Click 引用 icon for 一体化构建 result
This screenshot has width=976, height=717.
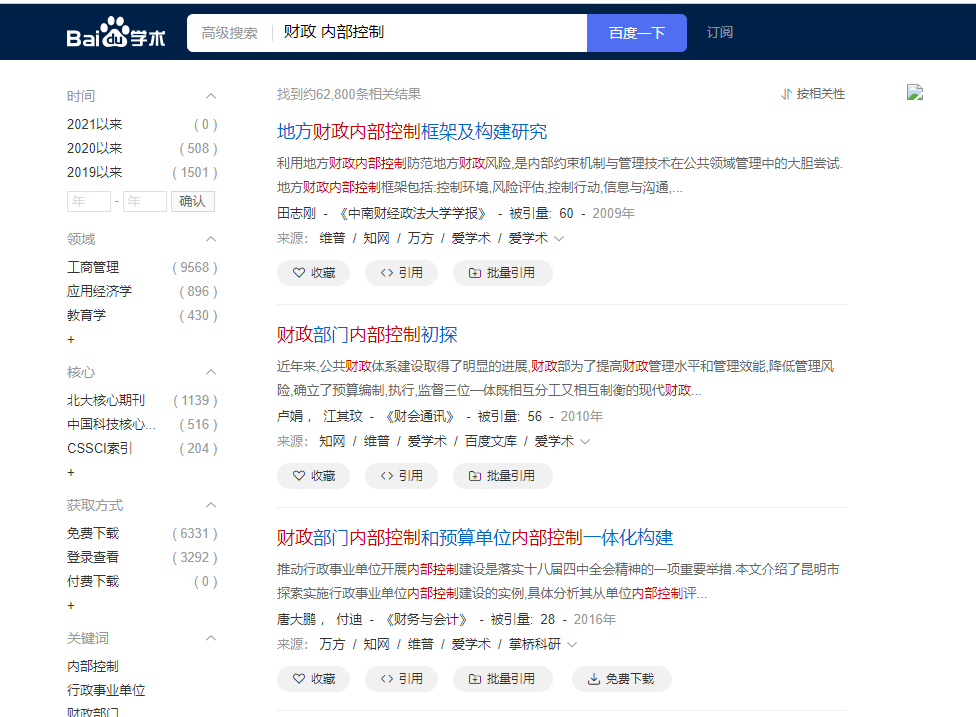click(387, 678)
